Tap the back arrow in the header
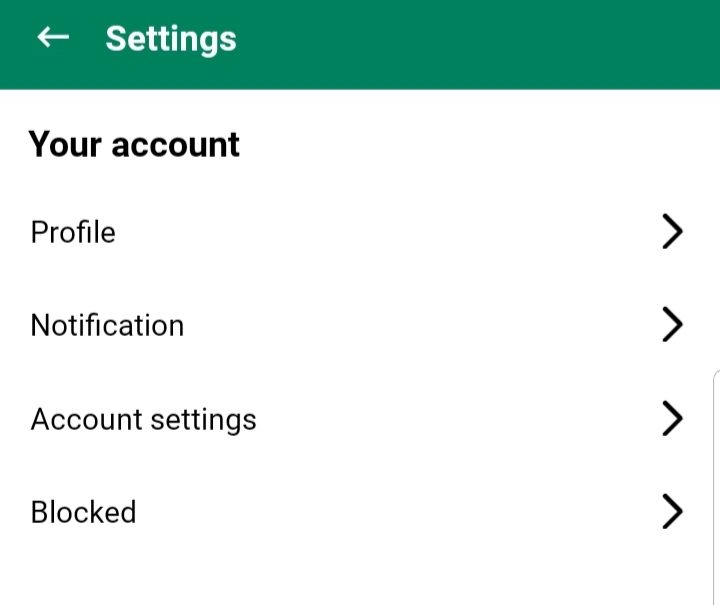Viewport: 720px width, 605px height. coord(53,38)
